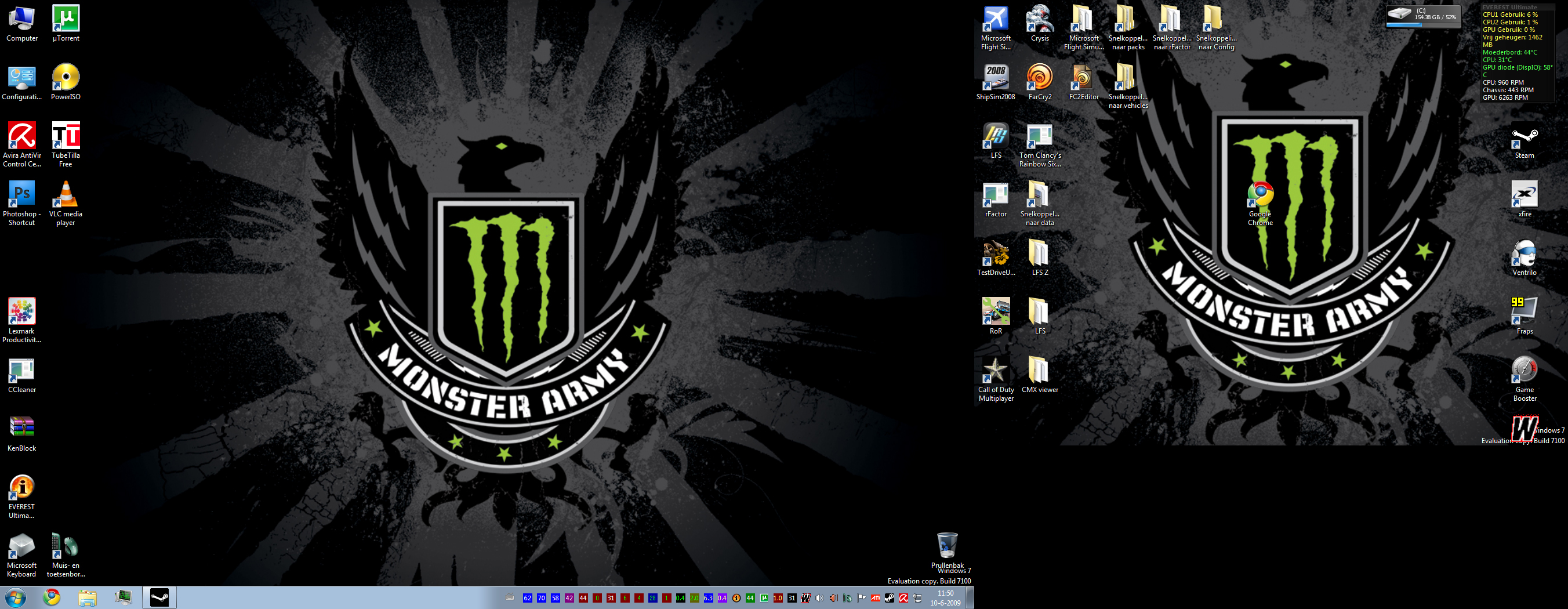Select the Muis- en toetsenbord desktop shortcut
Screen dimensions: 1568x609
pyautogui.click(x=66, y=556)
